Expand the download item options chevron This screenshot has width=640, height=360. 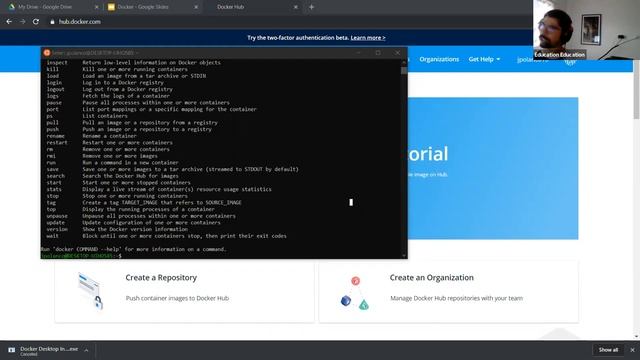[x=86, y=350]
